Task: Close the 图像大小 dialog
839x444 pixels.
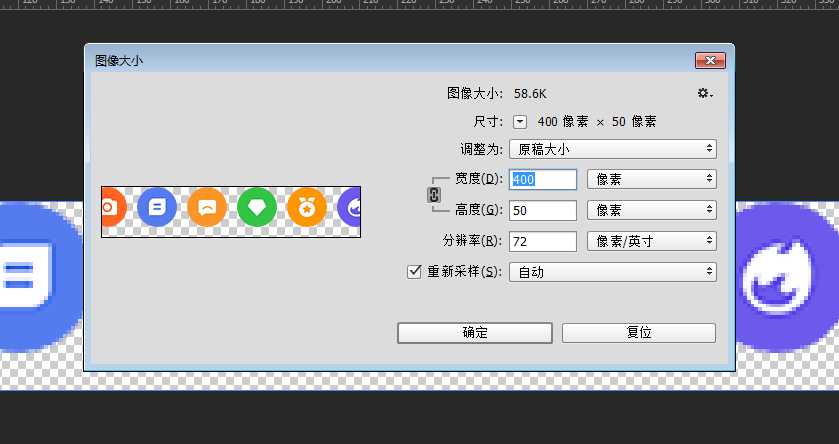Action: [x=711, y=60]
